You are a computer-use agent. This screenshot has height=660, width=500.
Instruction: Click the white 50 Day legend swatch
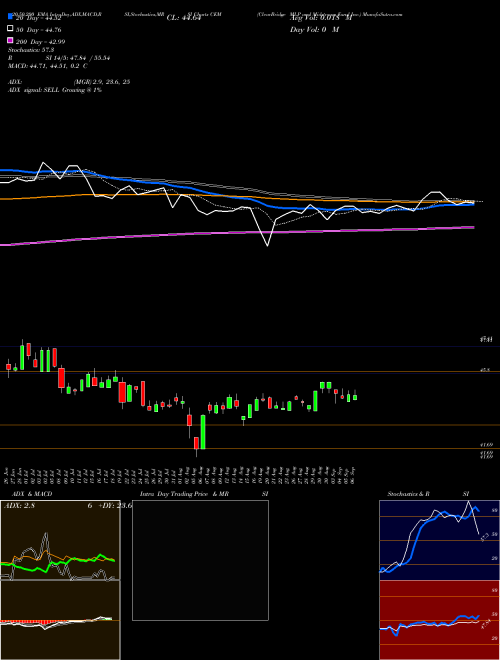(x=10, y=29)
